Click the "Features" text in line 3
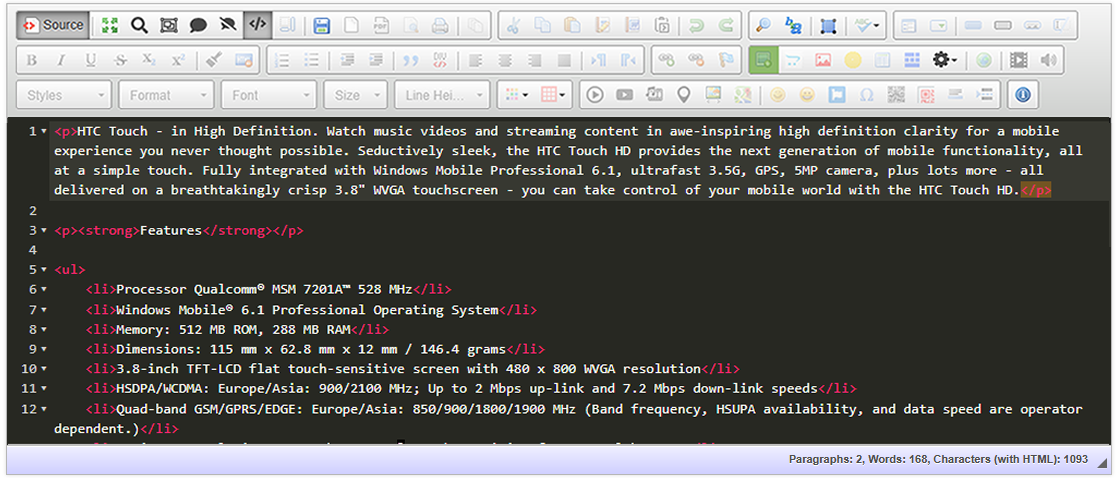This screenshot has width=1117, height=478. pos(172,231)
